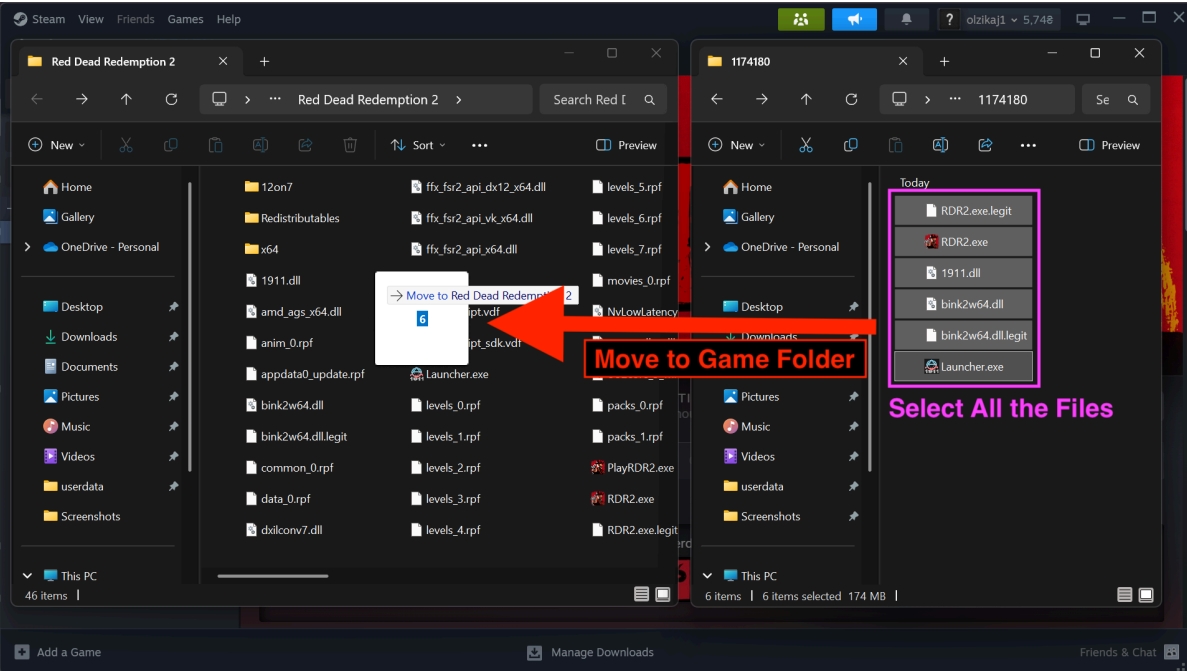Open Gallery in the 1174180 window sidebar

click(748, 217)
